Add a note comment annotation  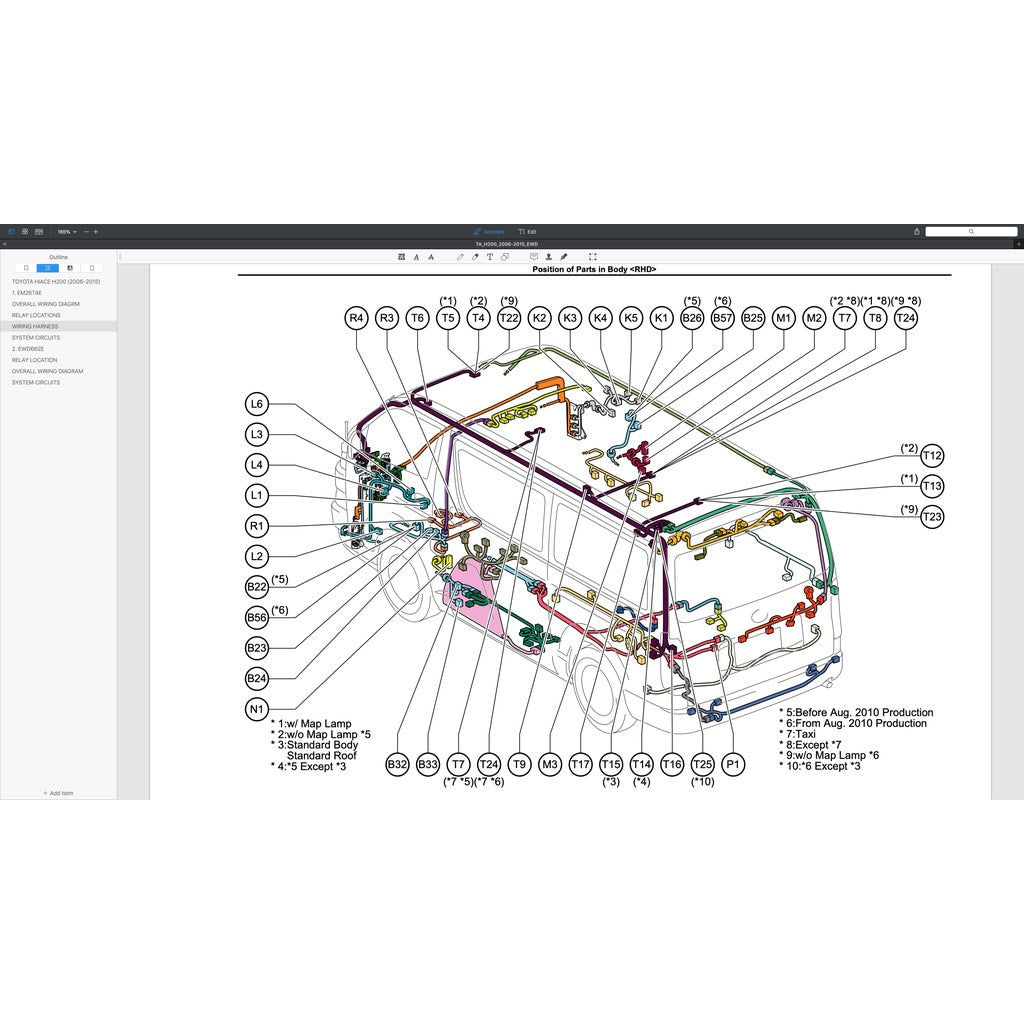click(x=533, y=257)
